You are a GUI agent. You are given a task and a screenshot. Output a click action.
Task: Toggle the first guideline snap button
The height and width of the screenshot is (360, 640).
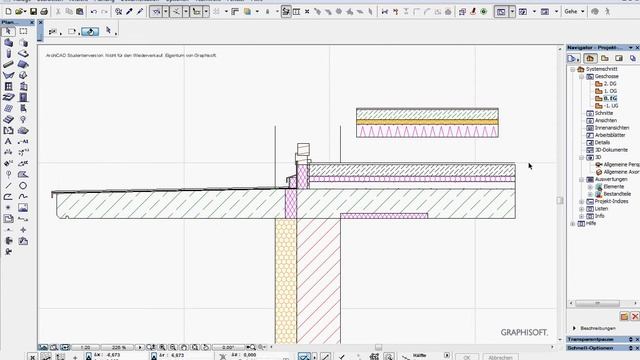coord(156,12)
